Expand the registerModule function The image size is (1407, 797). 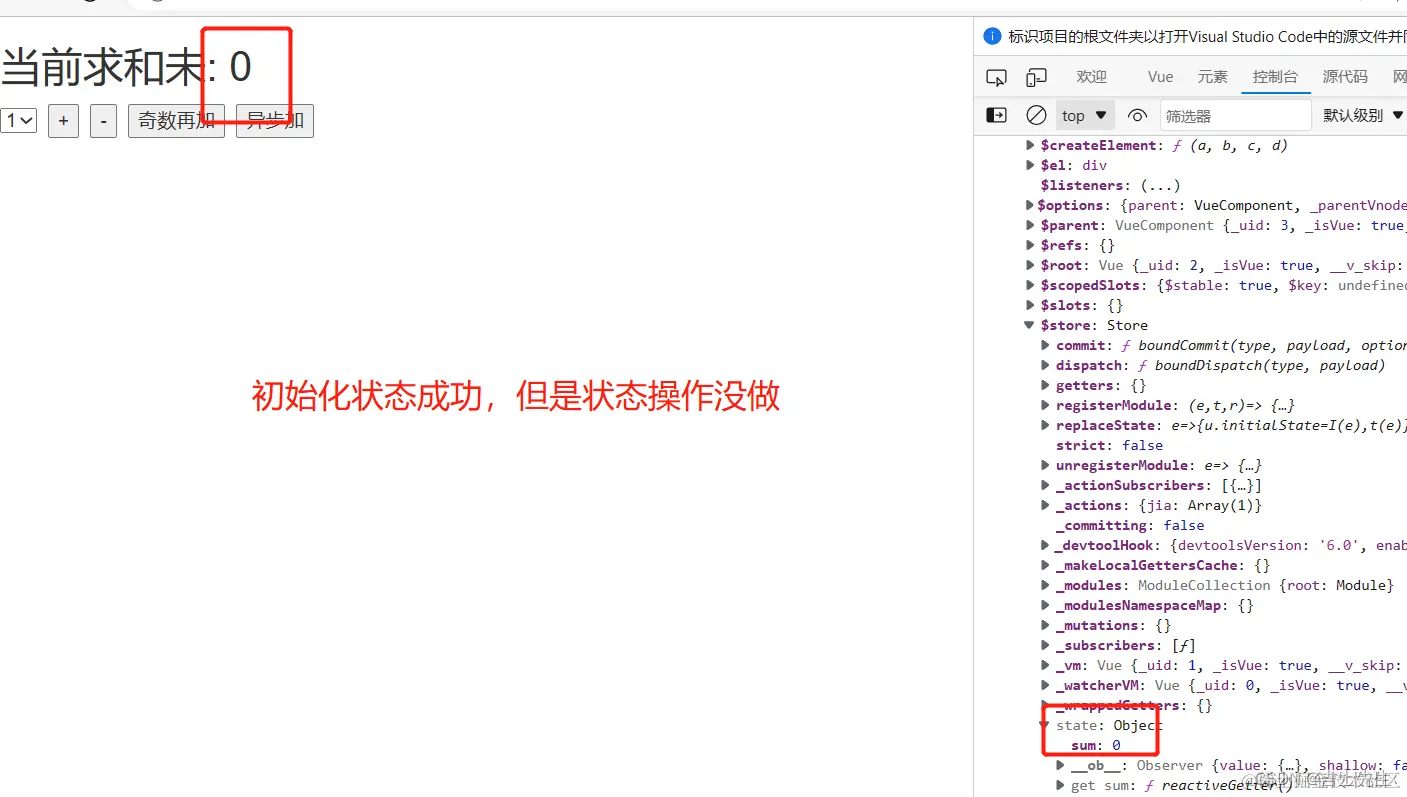tap(1046, 405)
